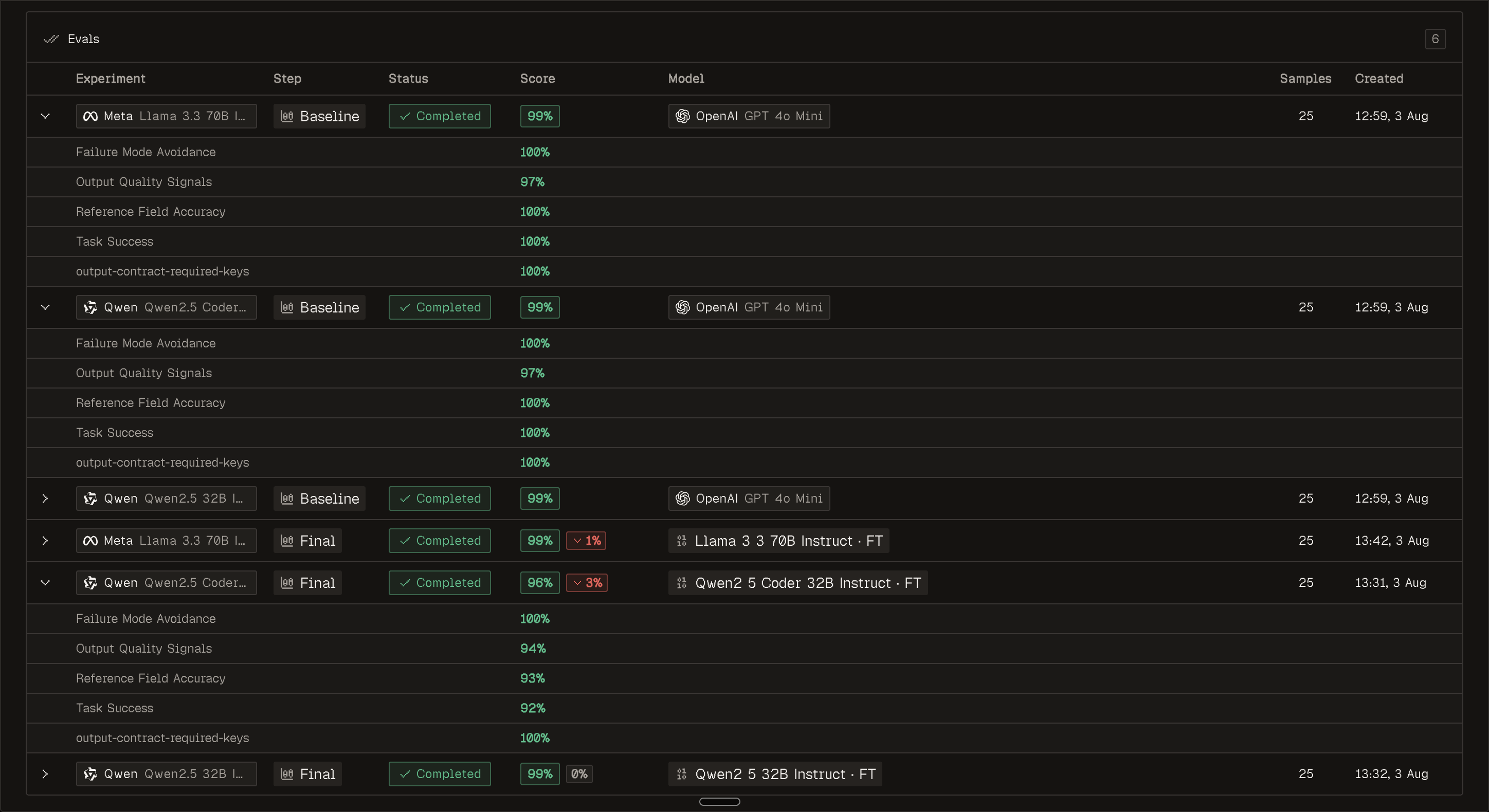Click the 93% Reference Field Accuracy score
1489x812 pixels.
coord(532,678)
